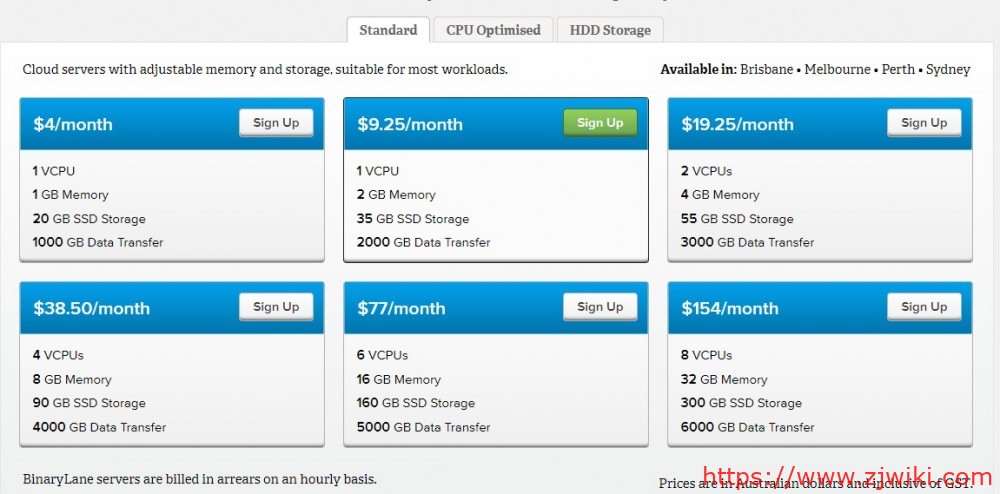The height and width of the screenshot is (494, 1000).
Task: Click the $4/month price heading
Action: coord(73,125)
